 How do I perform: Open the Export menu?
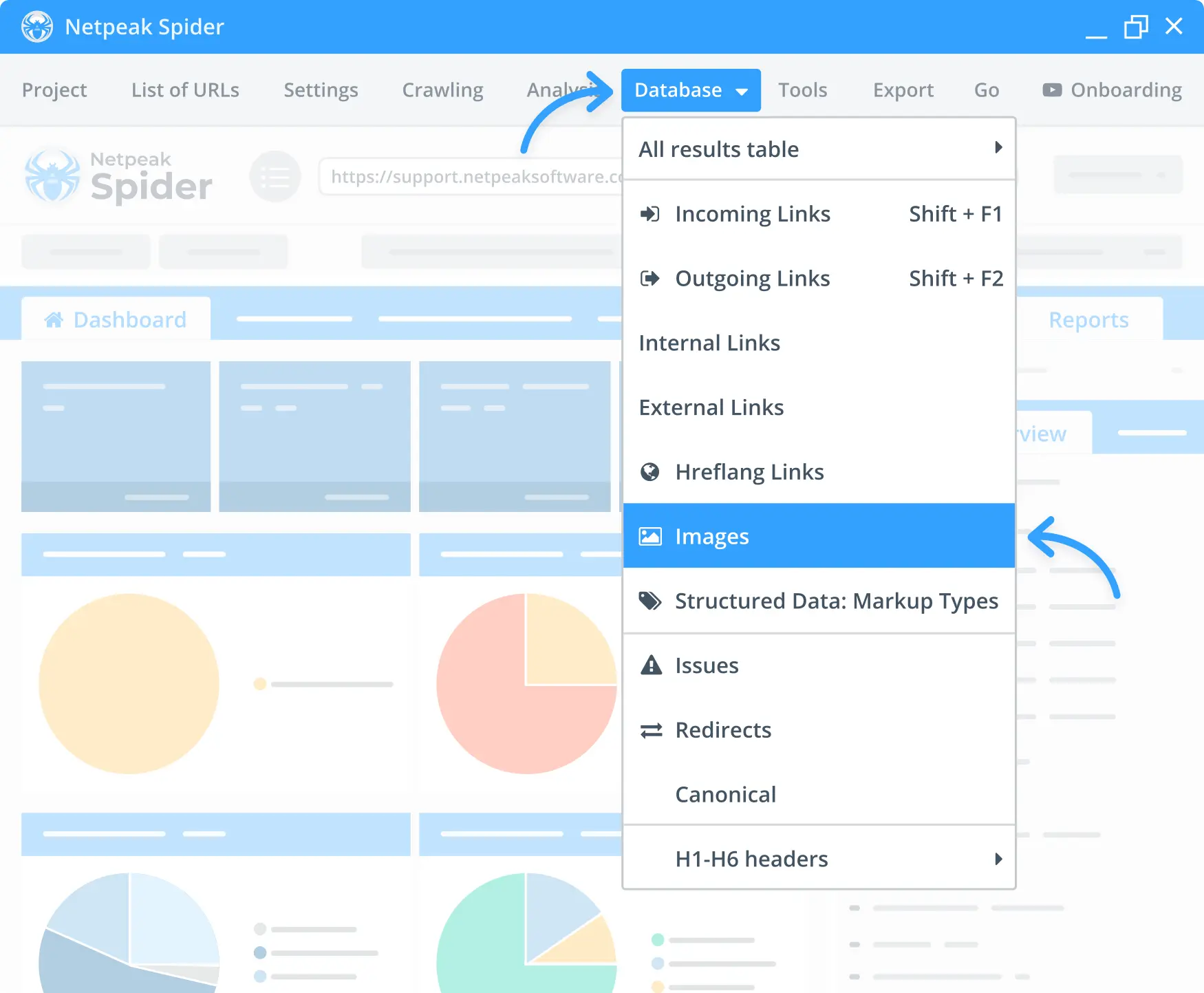903,90
